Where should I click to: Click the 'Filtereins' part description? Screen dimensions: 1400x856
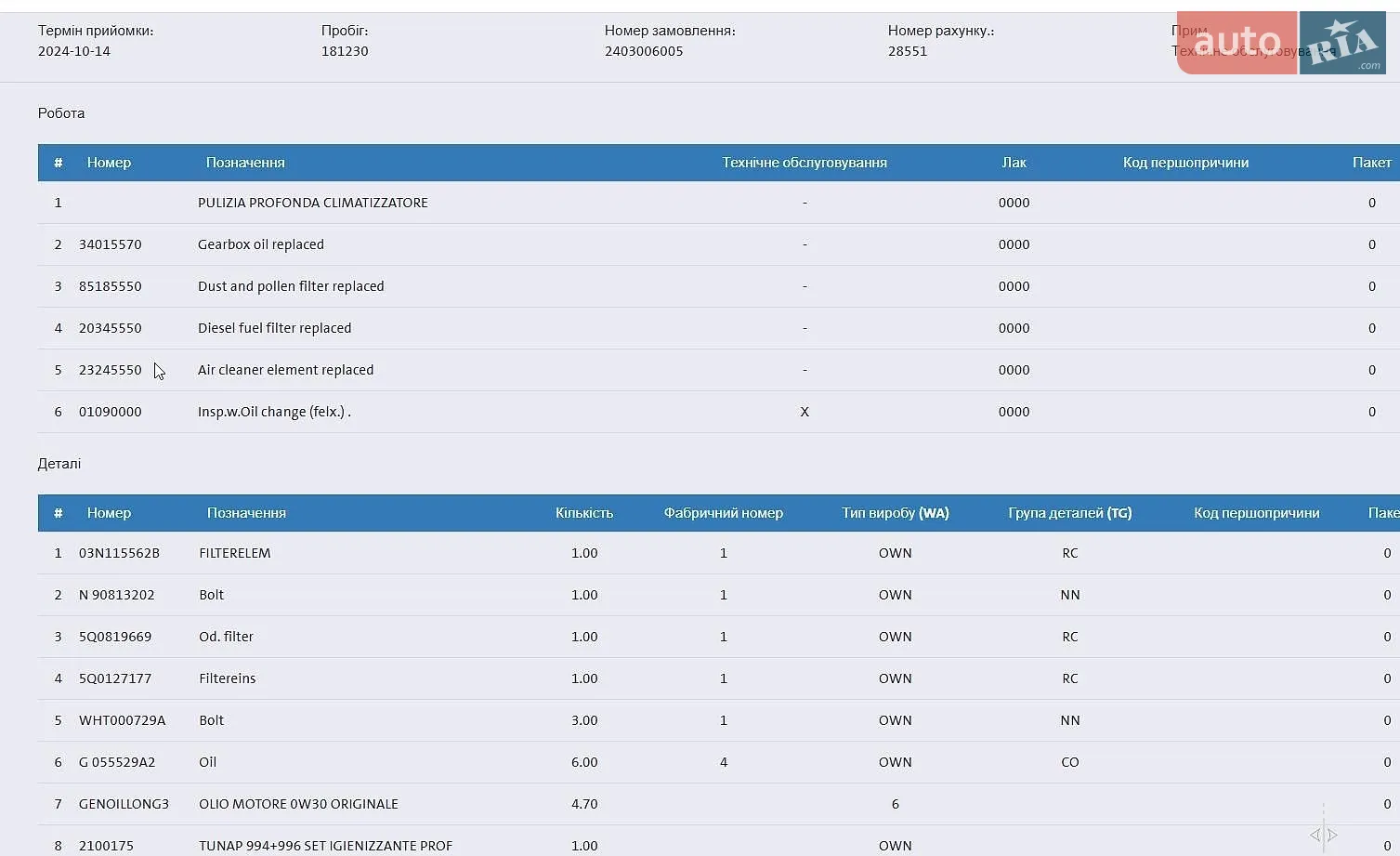click(x=228, y=678)
